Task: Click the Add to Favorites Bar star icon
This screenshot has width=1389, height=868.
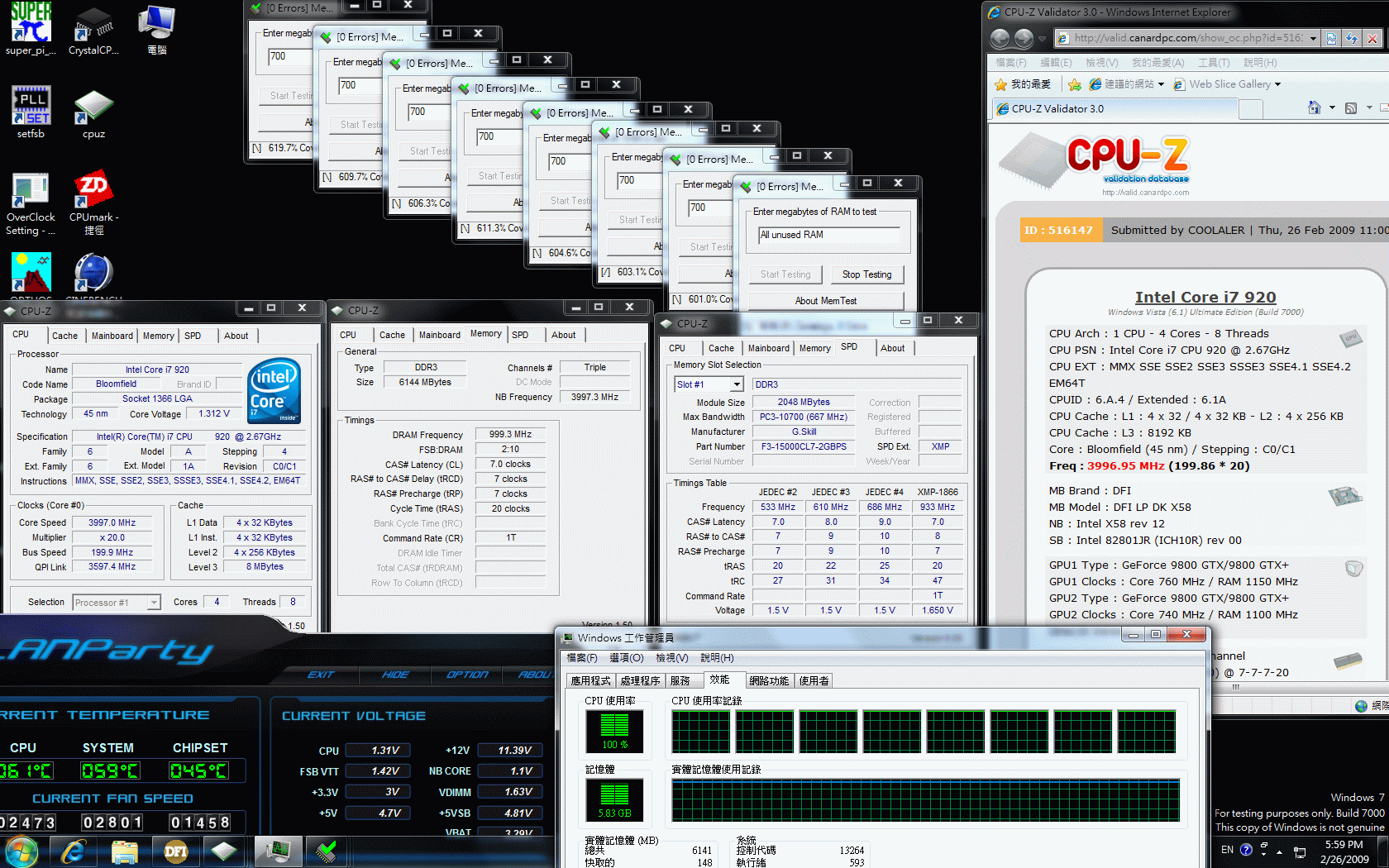Action: [1075, 84]
